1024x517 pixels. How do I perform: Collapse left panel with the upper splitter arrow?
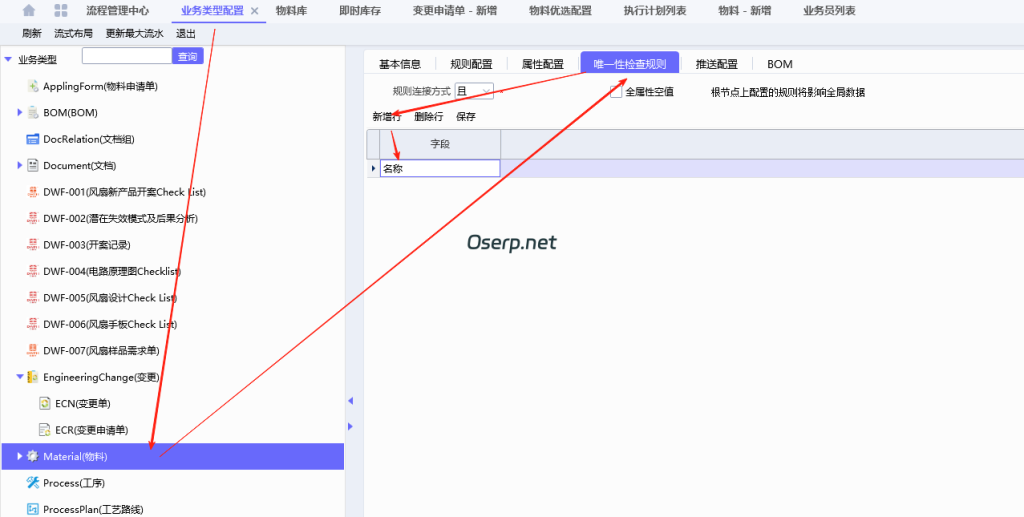pos(350,400)
